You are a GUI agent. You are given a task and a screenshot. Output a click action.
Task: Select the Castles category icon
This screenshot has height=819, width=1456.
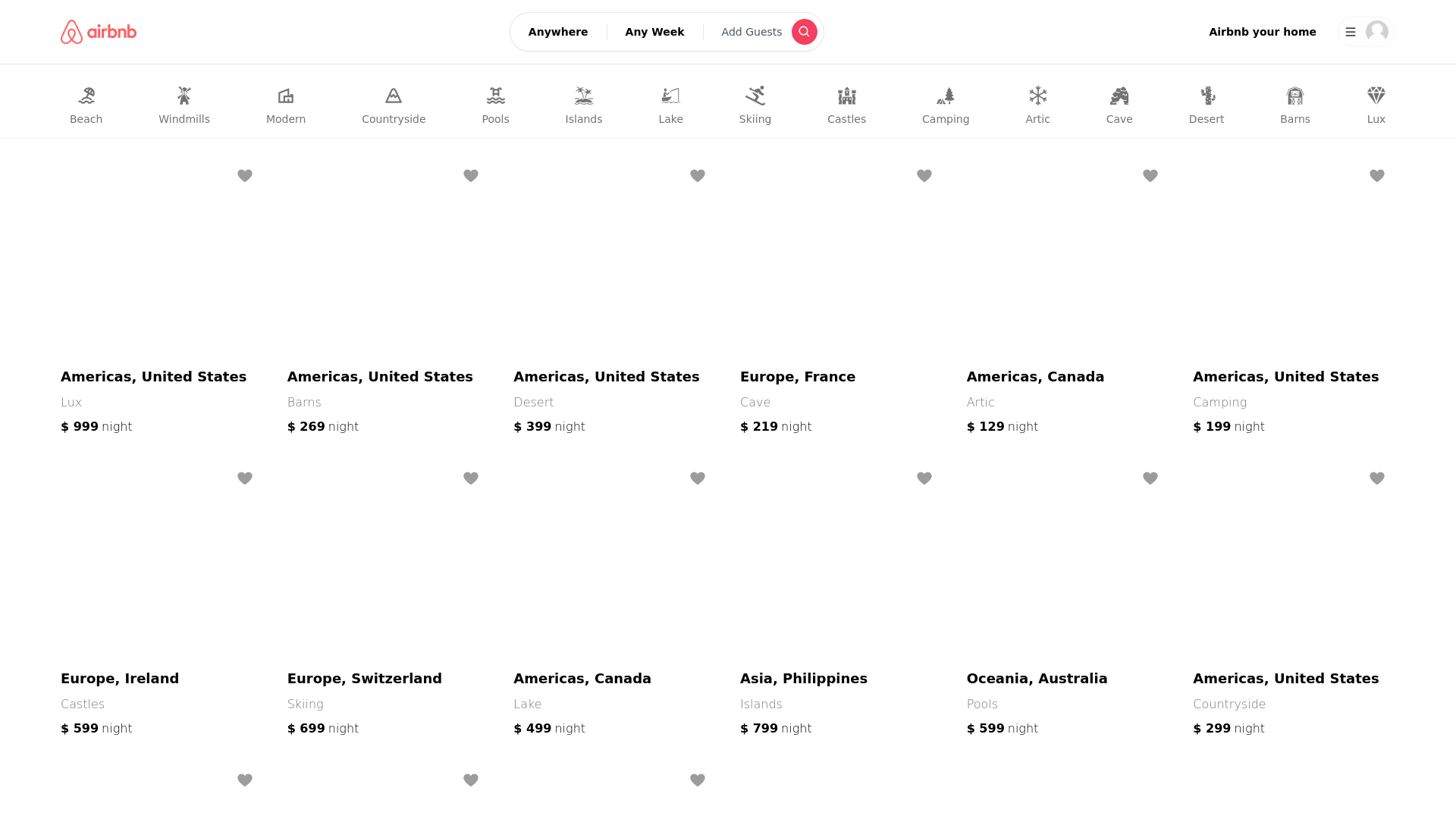(847, 96)
